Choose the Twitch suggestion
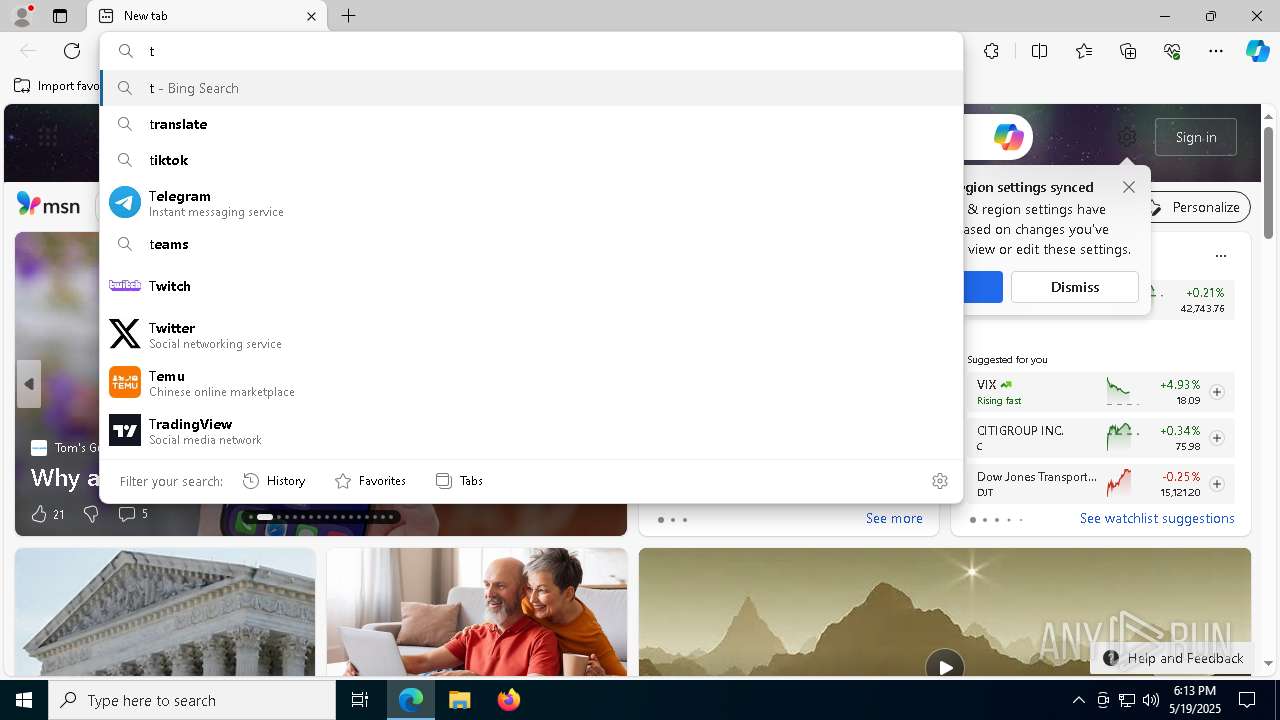The height and width of the screenshot is (720, 1280). point(531,286)
